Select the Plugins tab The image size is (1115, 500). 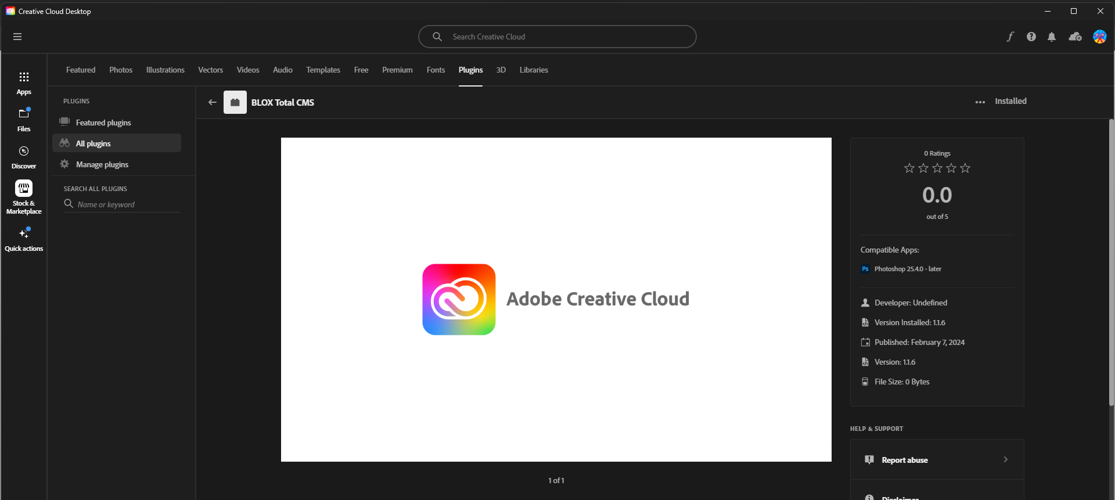pos(471,70)
